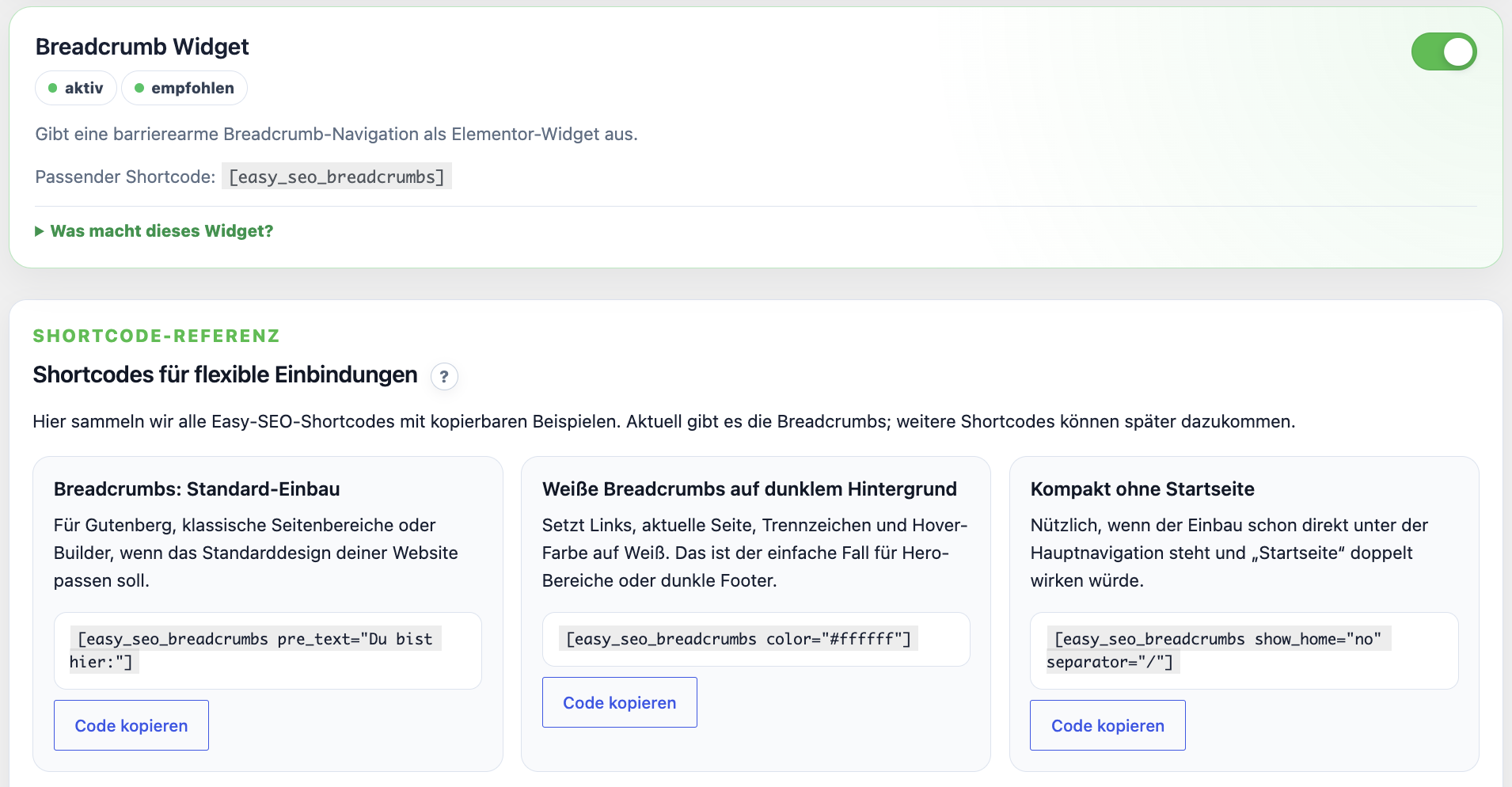The height and width of the screenshot is (787, 1512).
Task: Click the 'Gibt eine barrierearme Breadcrumb-Navigation' description
Action: 336,134
